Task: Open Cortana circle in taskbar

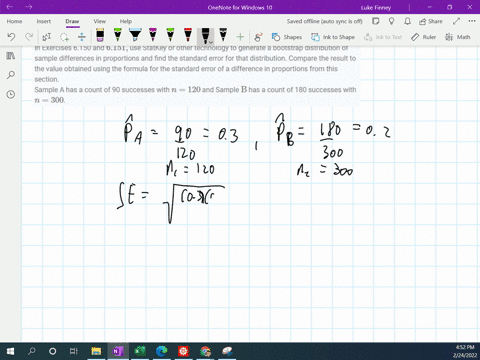Action: coord(52,351)
